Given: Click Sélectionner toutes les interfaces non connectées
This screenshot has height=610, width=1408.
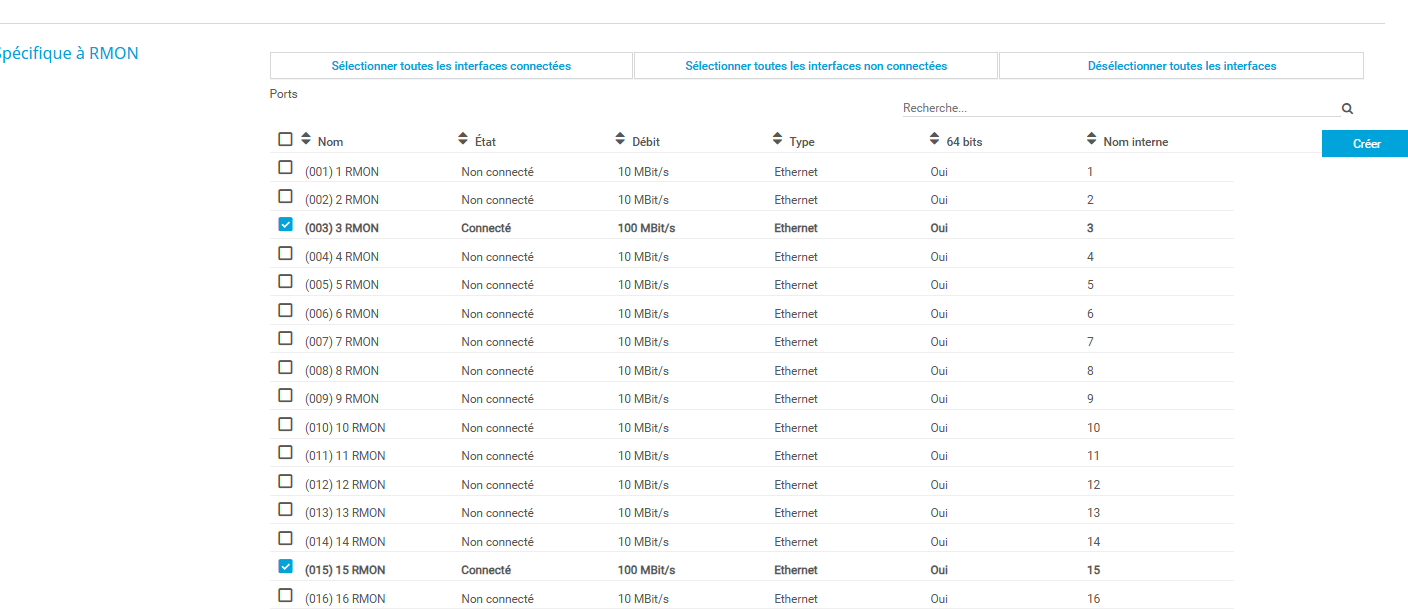Looking at the screenshot, I should 816,66.
